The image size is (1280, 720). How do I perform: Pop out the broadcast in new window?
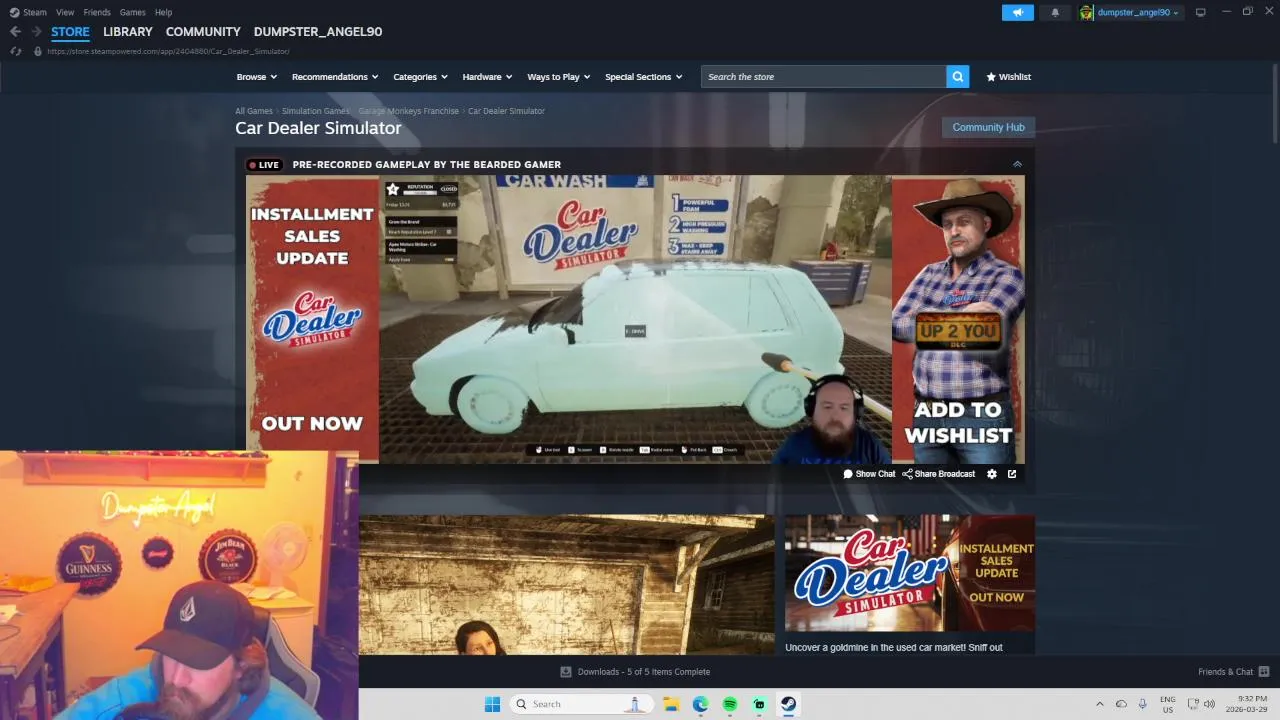1012,474
